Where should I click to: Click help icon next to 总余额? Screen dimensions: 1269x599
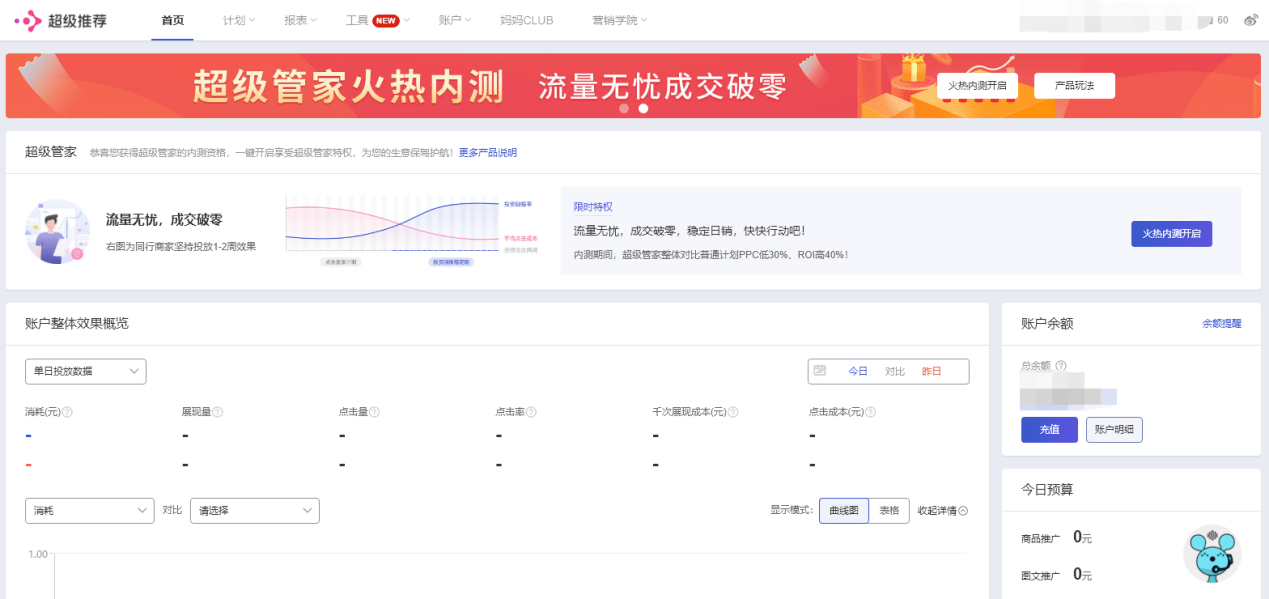coord(1061,366)
